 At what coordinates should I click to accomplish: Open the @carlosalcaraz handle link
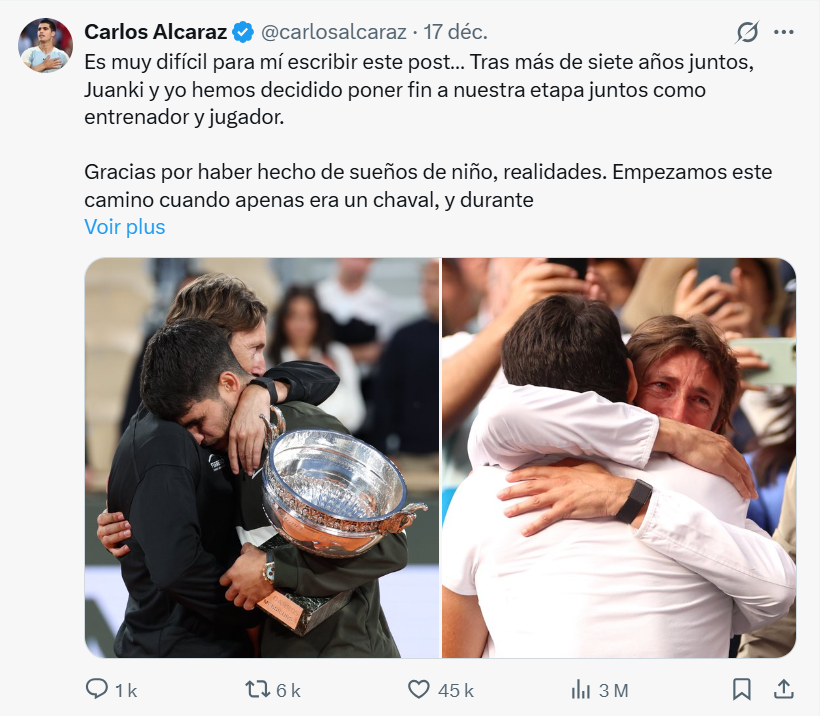point(334,32)
